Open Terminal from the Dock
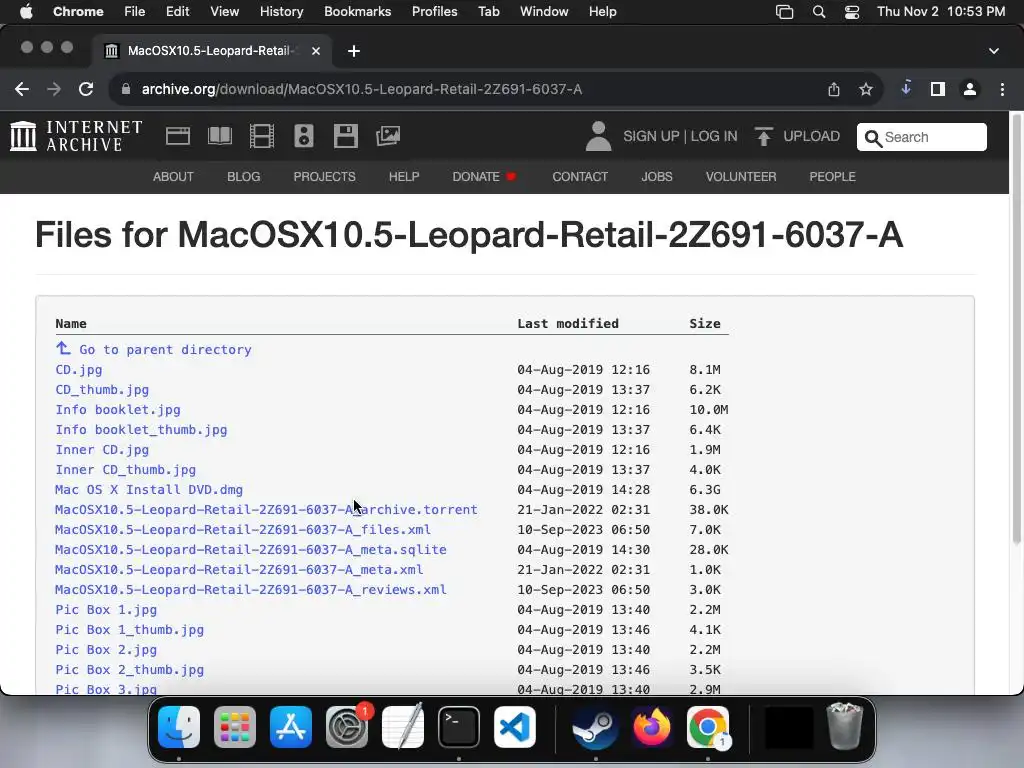Image resolution: width=1024 pixels, height=768 pixels. click(458, 727)
